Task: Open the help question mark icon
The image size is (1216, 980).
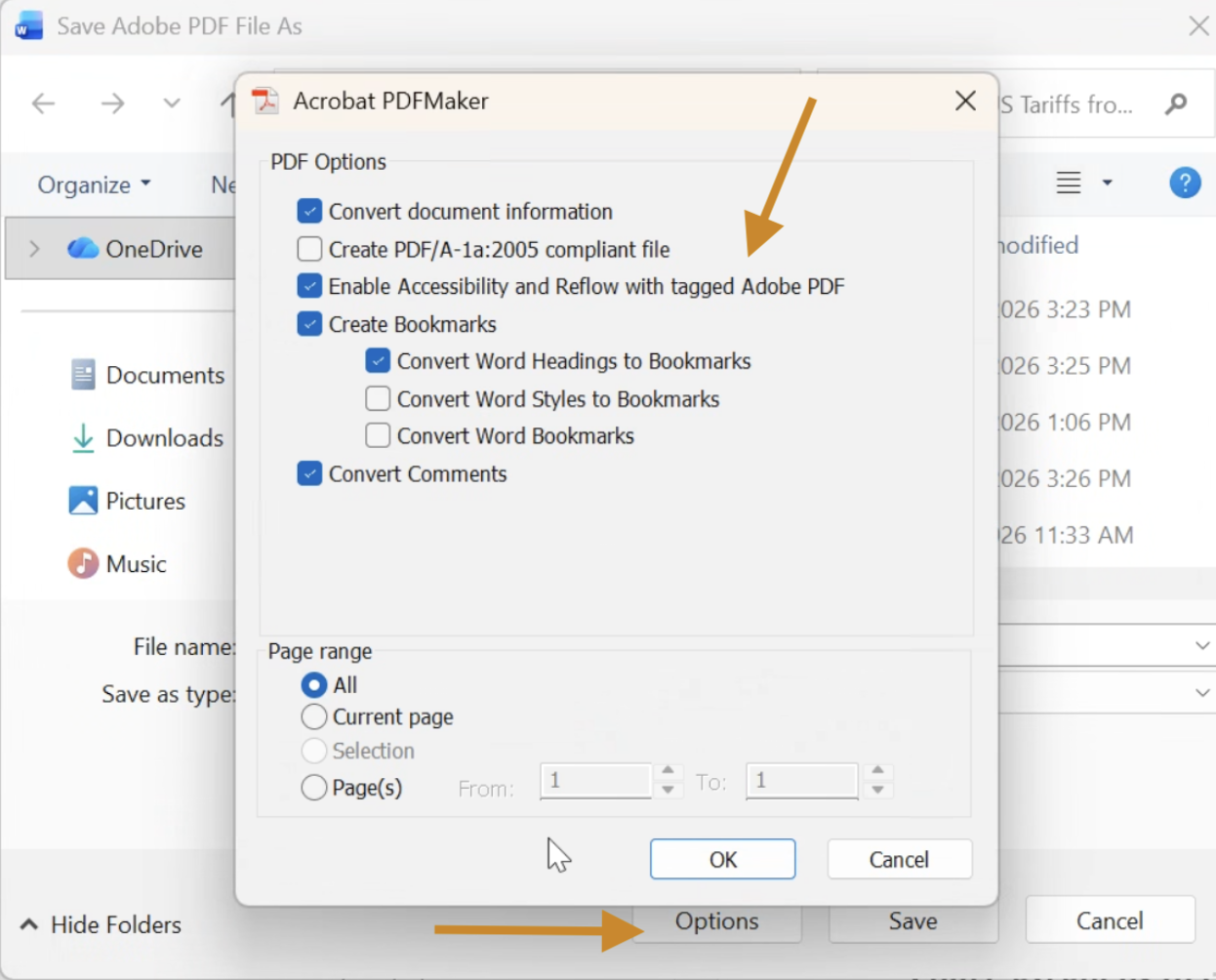Action: point(1185,183)
